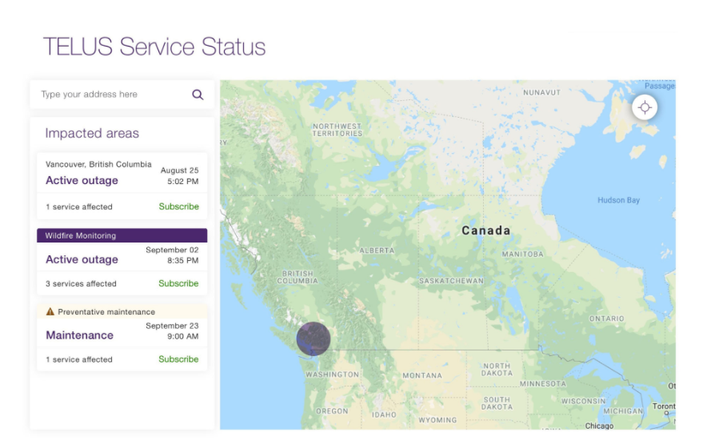The height and width of the screenshot is (445, 711).
Task: Open the Active outage dated September 02
Action: [82, 260]
